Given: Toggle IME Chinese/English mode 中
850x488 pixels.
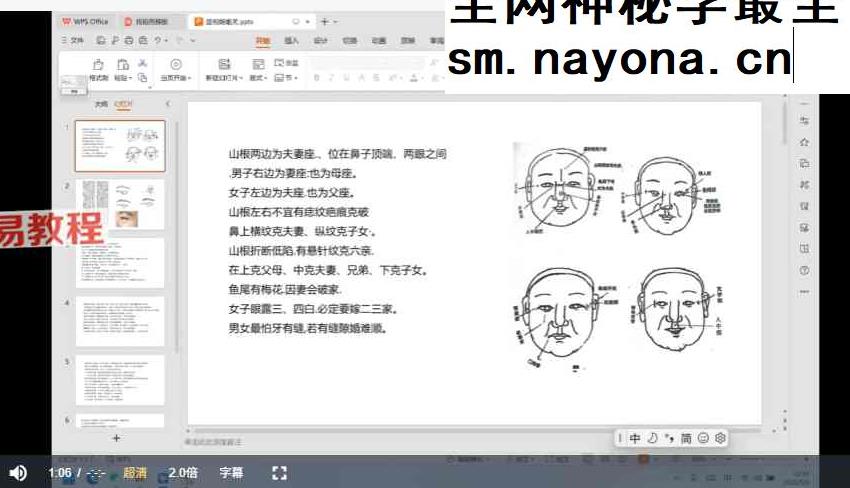Looking at the screenshot, I should tap(635, 438).
